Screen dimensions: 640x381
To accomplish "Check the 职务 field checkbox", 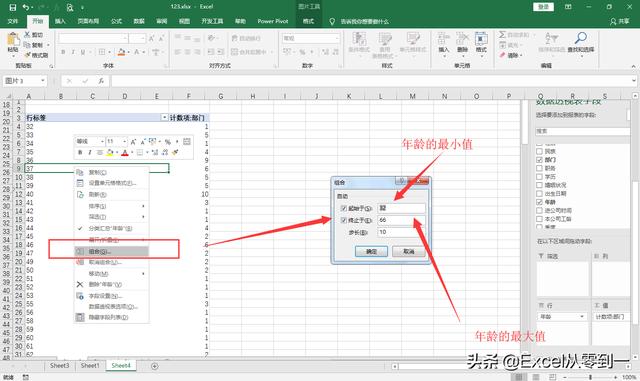I will click(539, 168).
